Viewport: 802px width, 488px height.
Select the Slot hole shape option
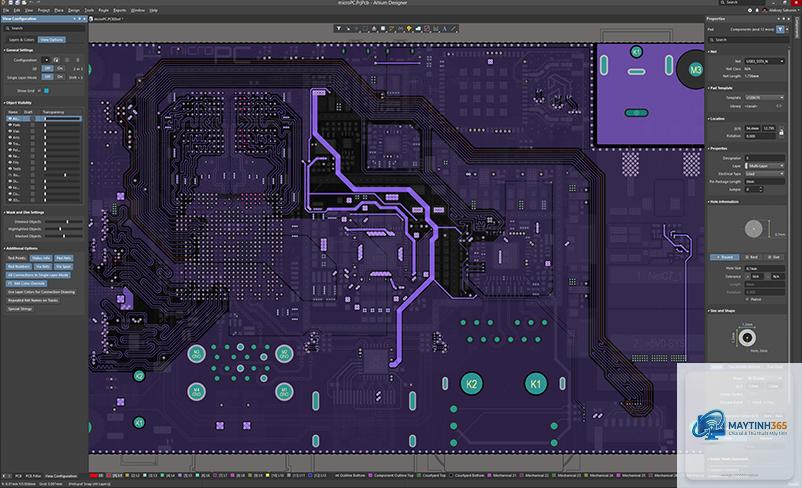click(x=774, y=257)
